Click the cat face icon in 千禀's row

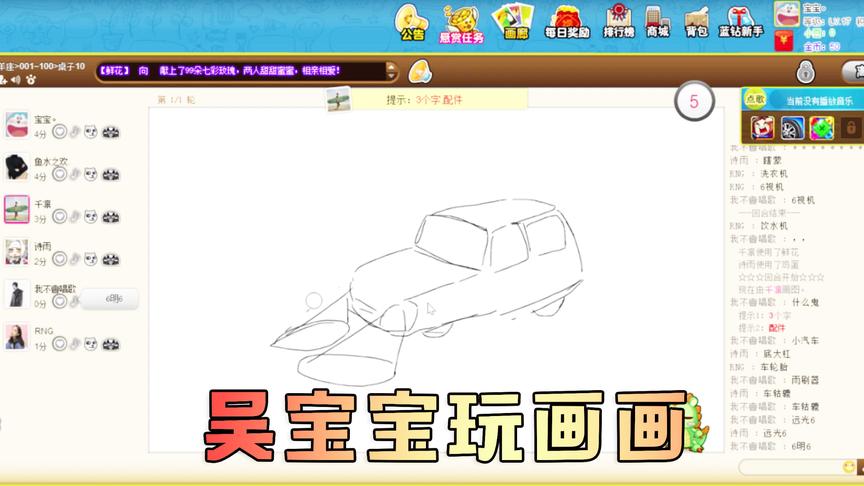(x=91, y=217)
